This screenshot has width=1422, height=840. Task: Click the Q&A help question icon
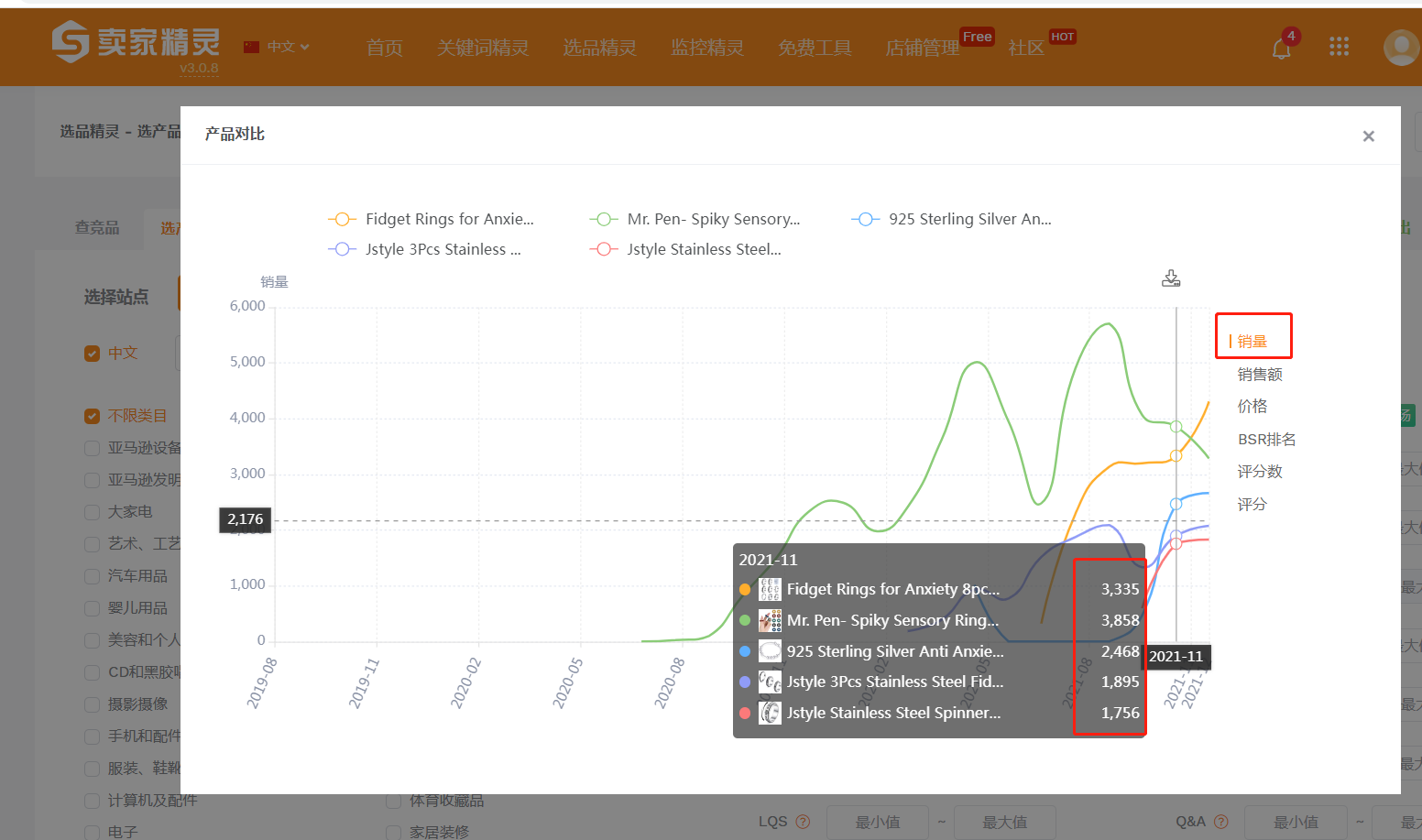[1220, 822]
